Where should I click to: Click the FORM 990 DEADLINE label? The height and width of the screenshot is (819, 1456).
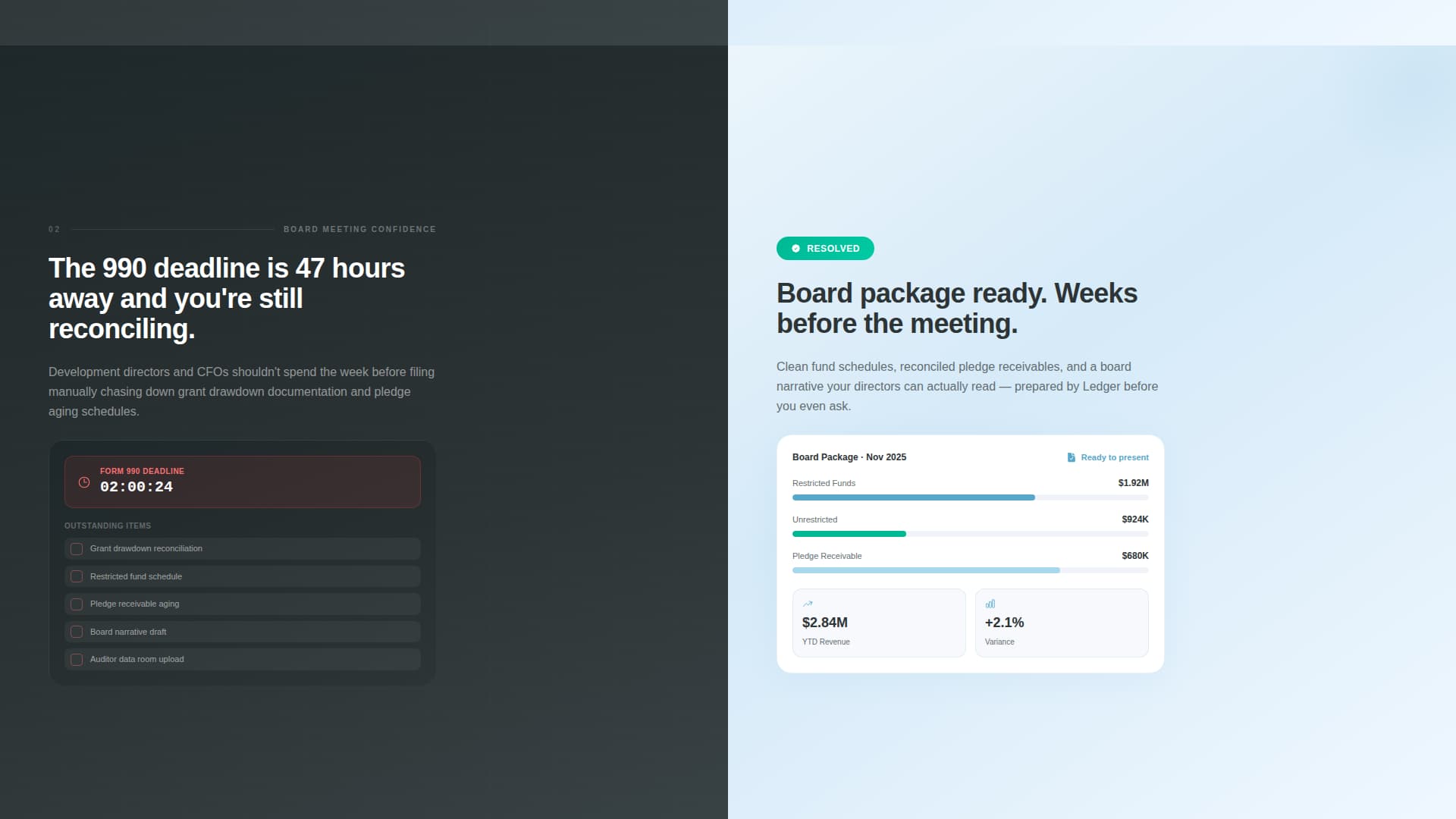coord(142,471)
